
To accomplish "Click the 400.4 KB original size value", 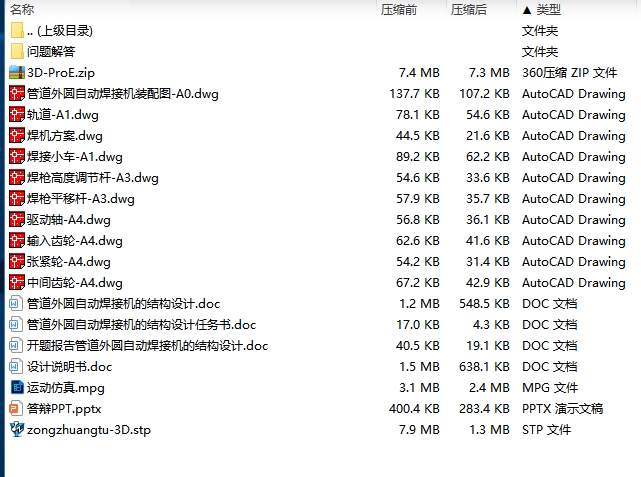I will [x=414, y=409].
